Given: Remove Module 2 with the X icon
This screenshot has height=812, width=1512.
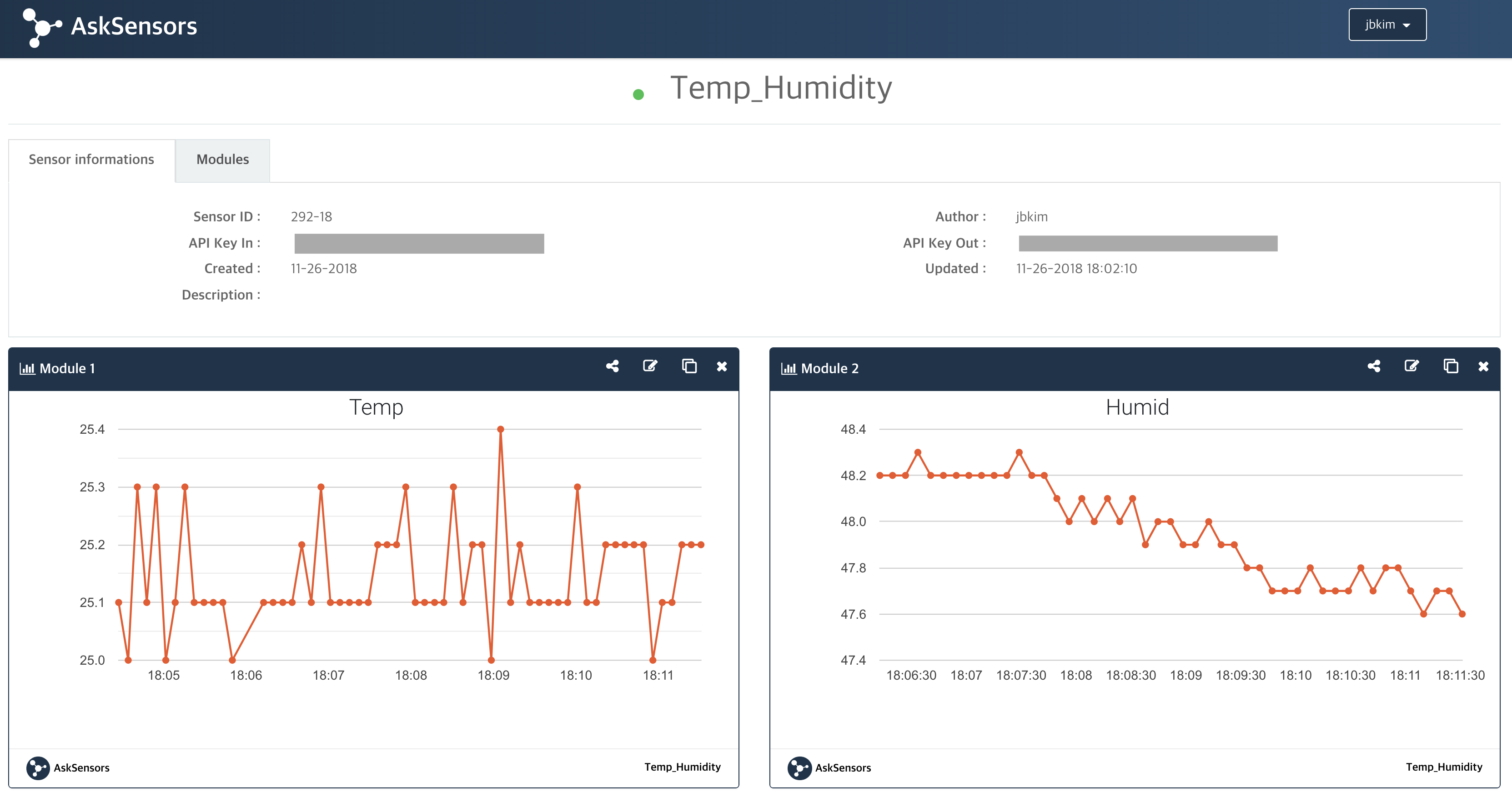Looking at the screenshot, I should coord(1483,367).
